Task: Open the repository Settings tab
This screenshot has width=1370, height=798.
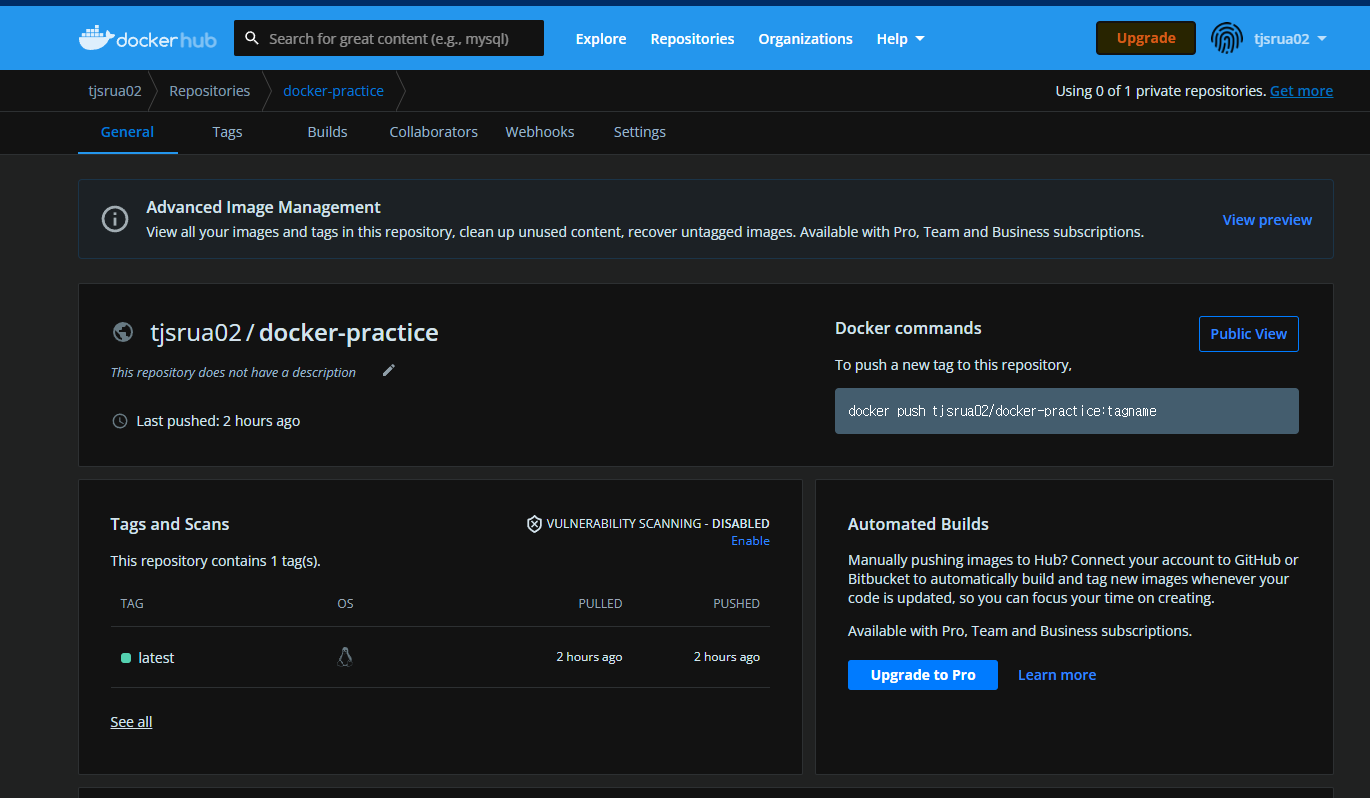Action: click(x=639, y=132)
